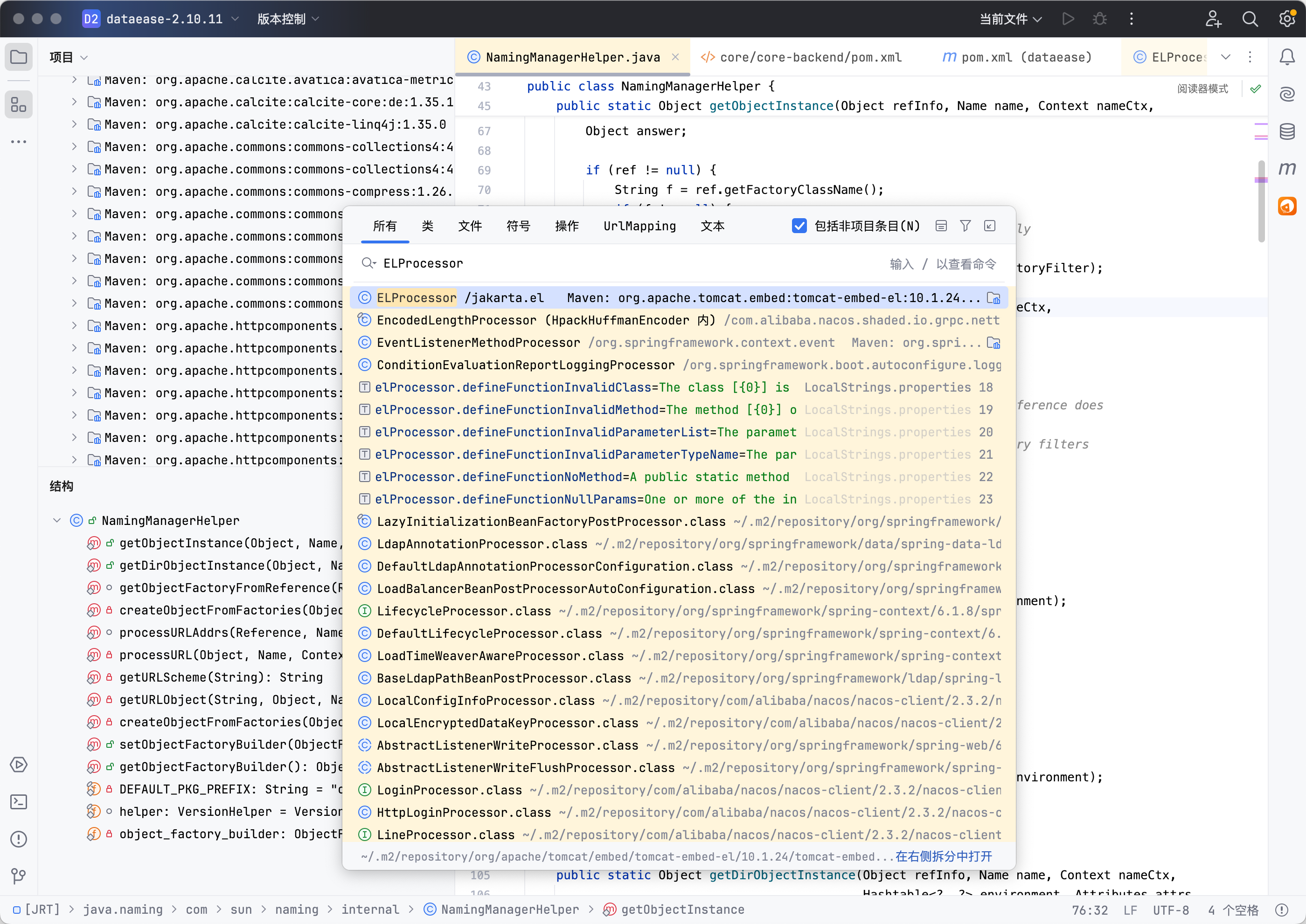Select the LifecycleProcessor.class search result
The image size is (1306, 924).
(678, 611)
